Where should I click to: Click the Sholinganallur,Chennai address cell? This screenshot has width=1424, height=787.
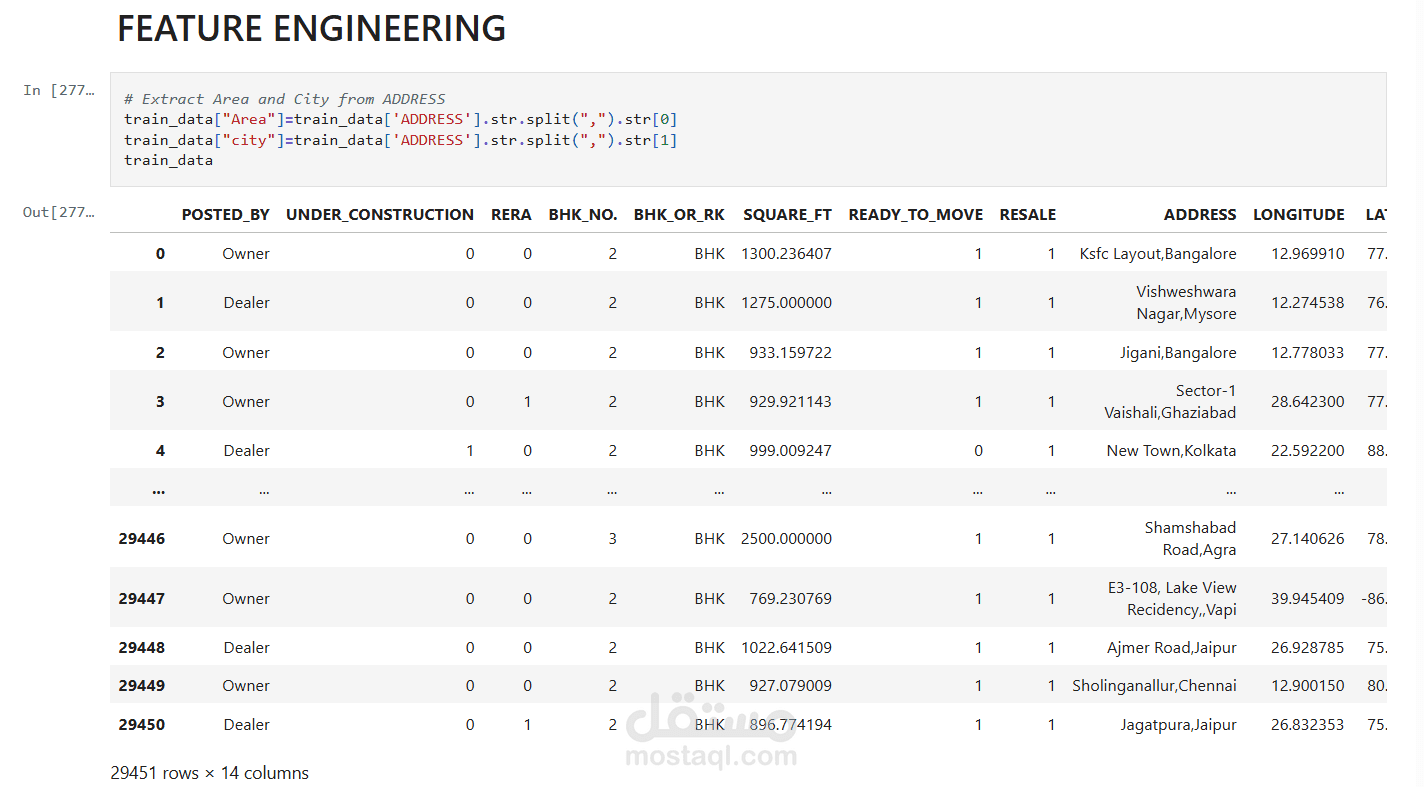[x=1154, y=686]
